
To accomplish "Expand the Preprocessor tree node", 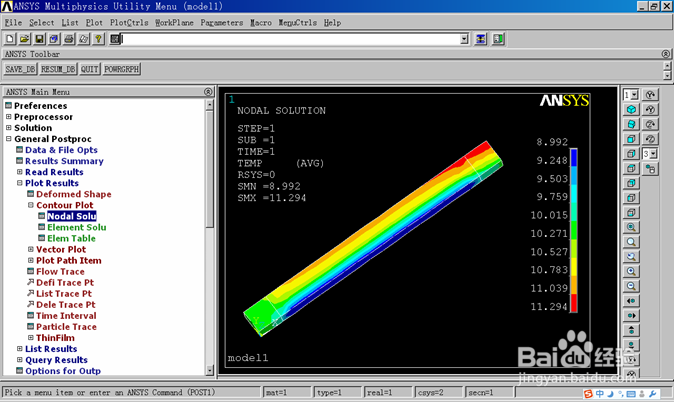I will pyautogui.click(x=8, y=117).
